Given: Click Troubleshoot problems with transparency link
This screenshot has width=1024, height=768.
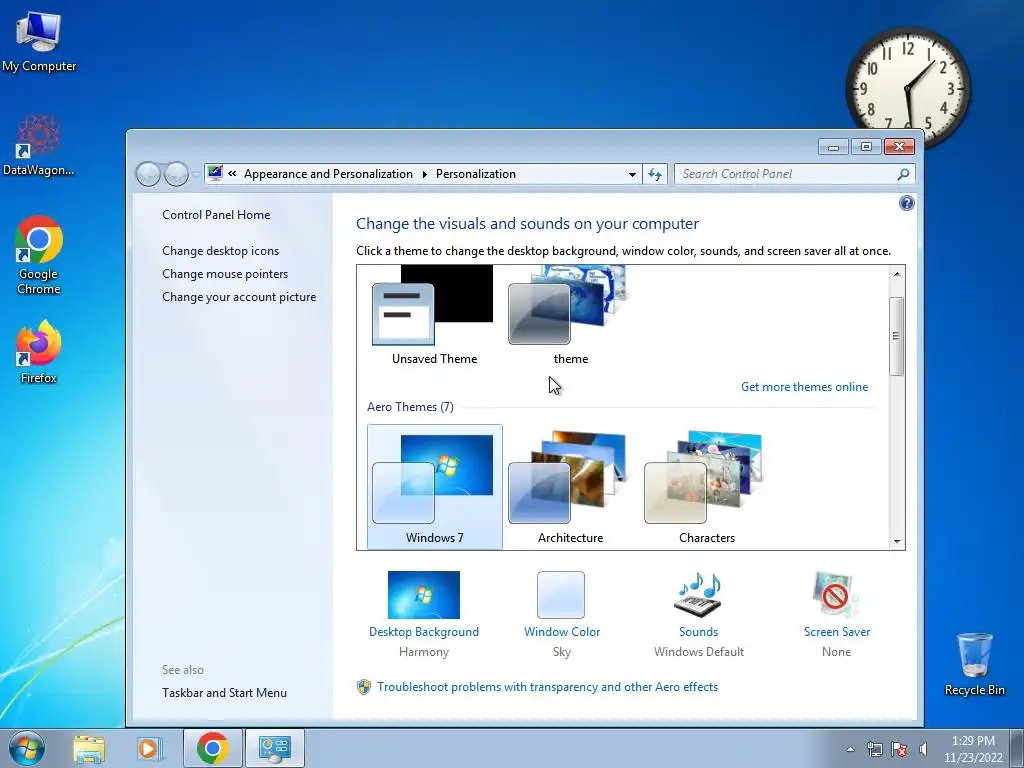Looking at the screenshot, I should 547,687.
